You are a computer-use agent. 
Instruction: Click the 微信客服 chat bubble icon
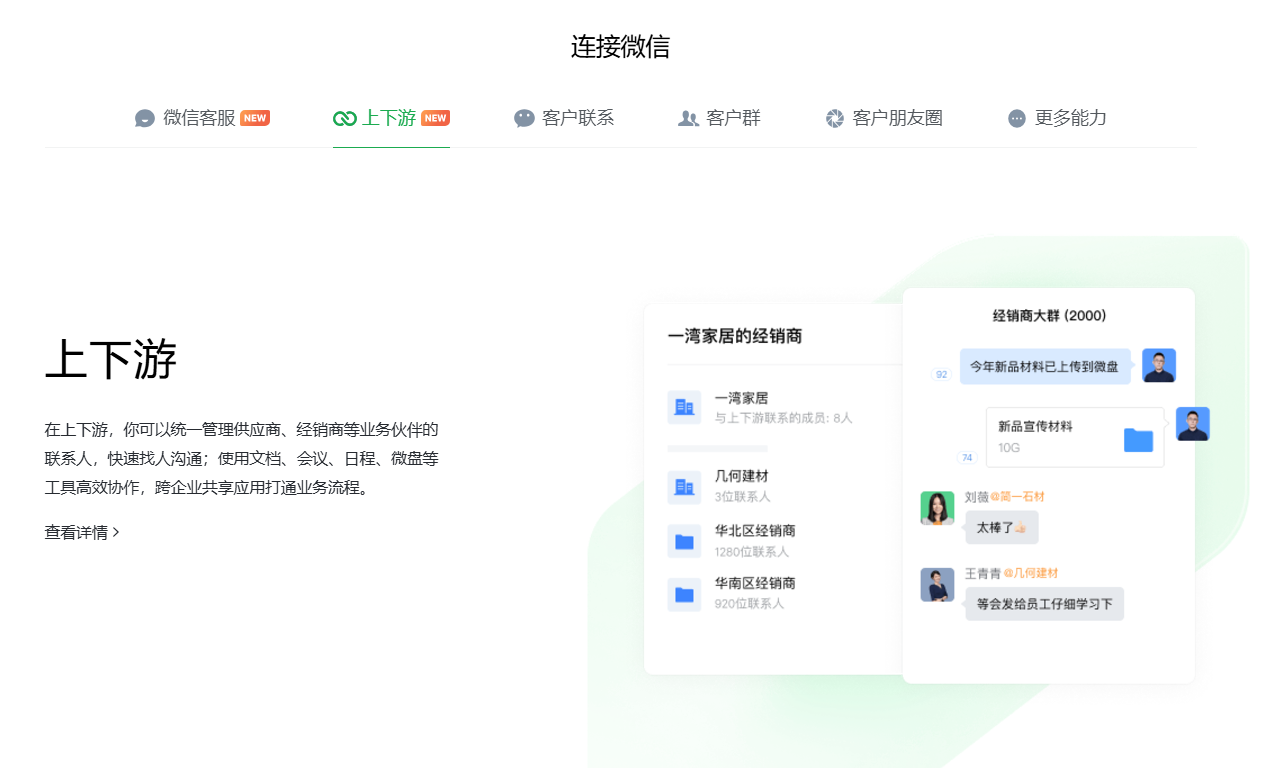tap(145, 118)
